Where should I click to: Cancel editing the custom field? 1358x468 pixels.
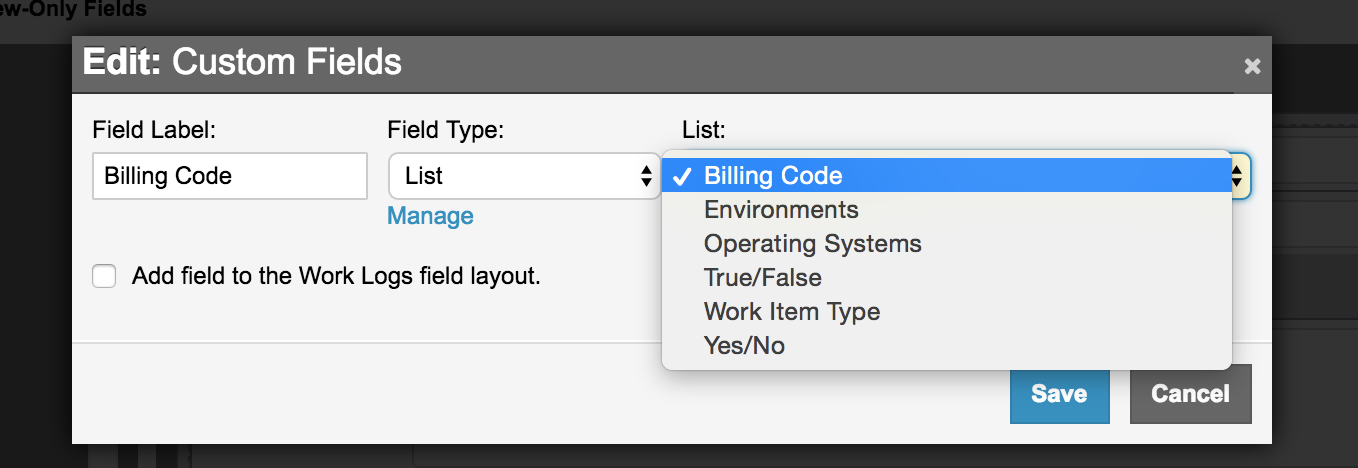[x=1190, y=394]
